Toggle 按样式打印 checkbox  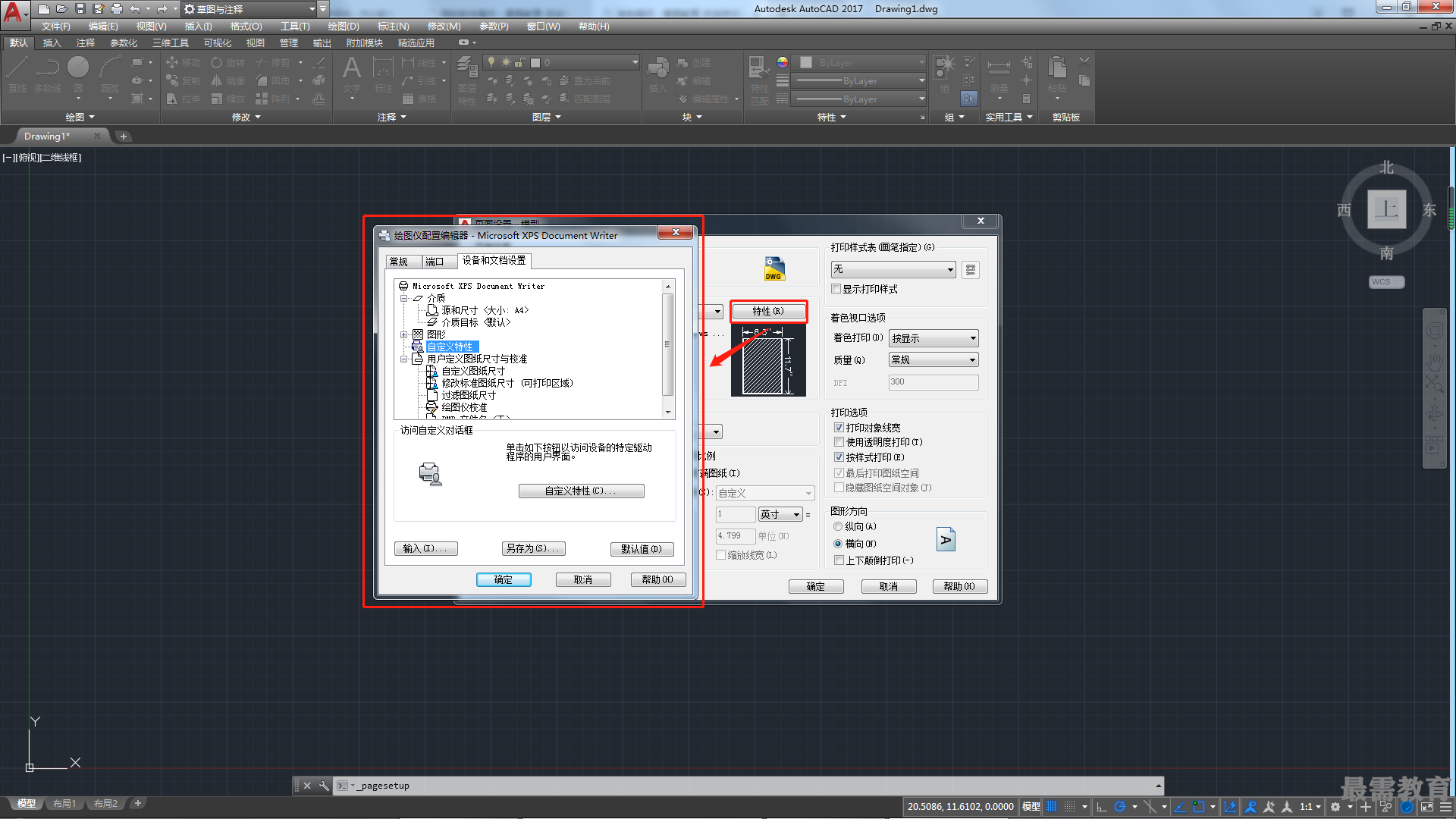tap(839, 457)
